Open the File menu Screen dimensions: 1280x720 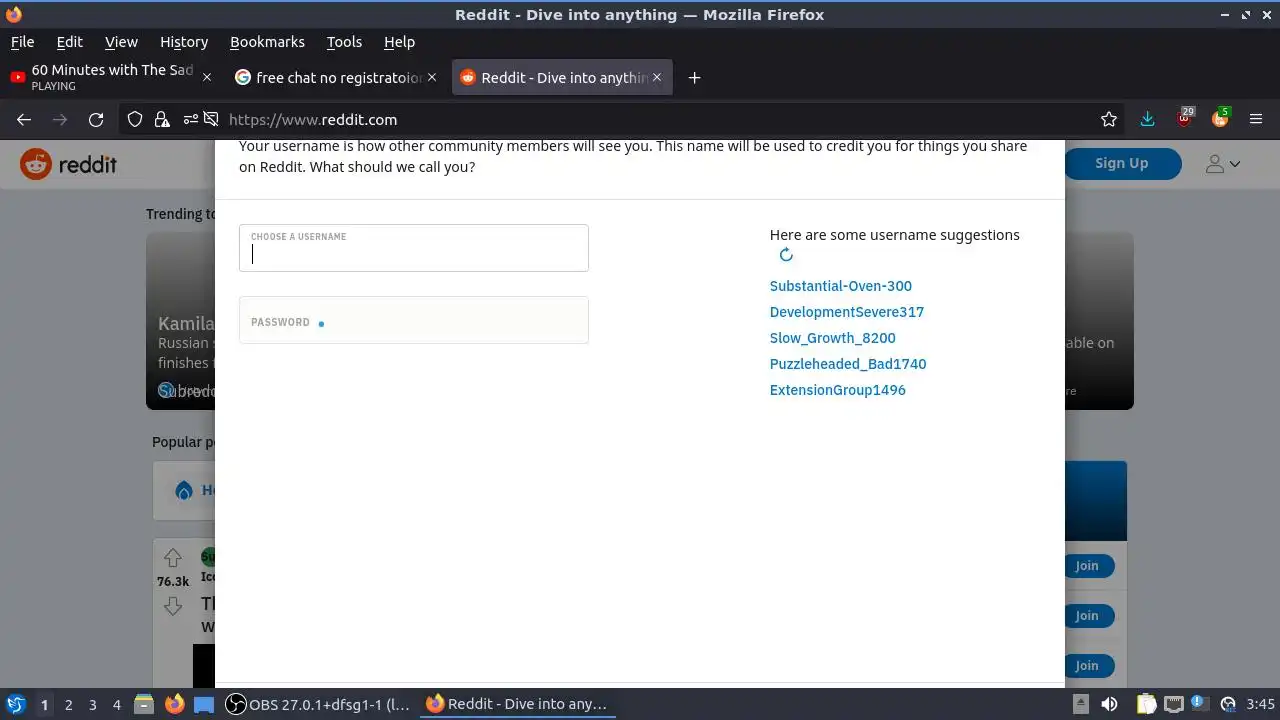pyautogui.click(x=22, y=42)
